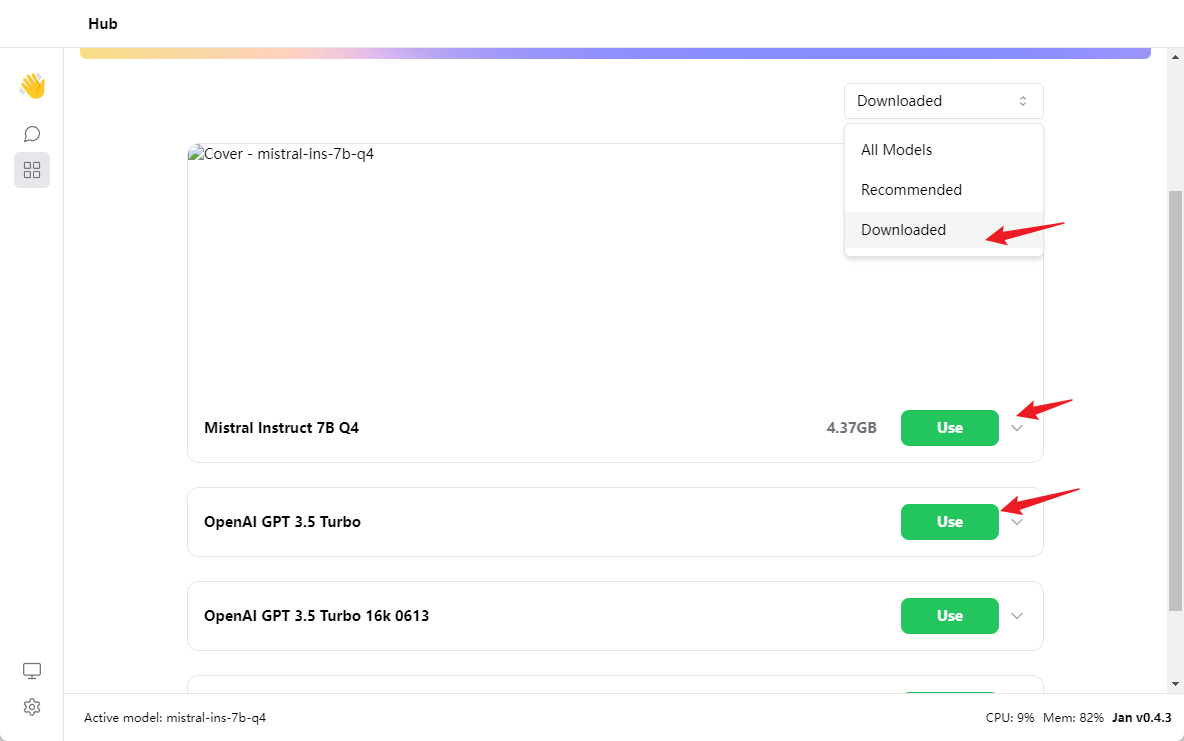Select the Hub grid icon
1184x741 pixels.
(x=32, y=170)
